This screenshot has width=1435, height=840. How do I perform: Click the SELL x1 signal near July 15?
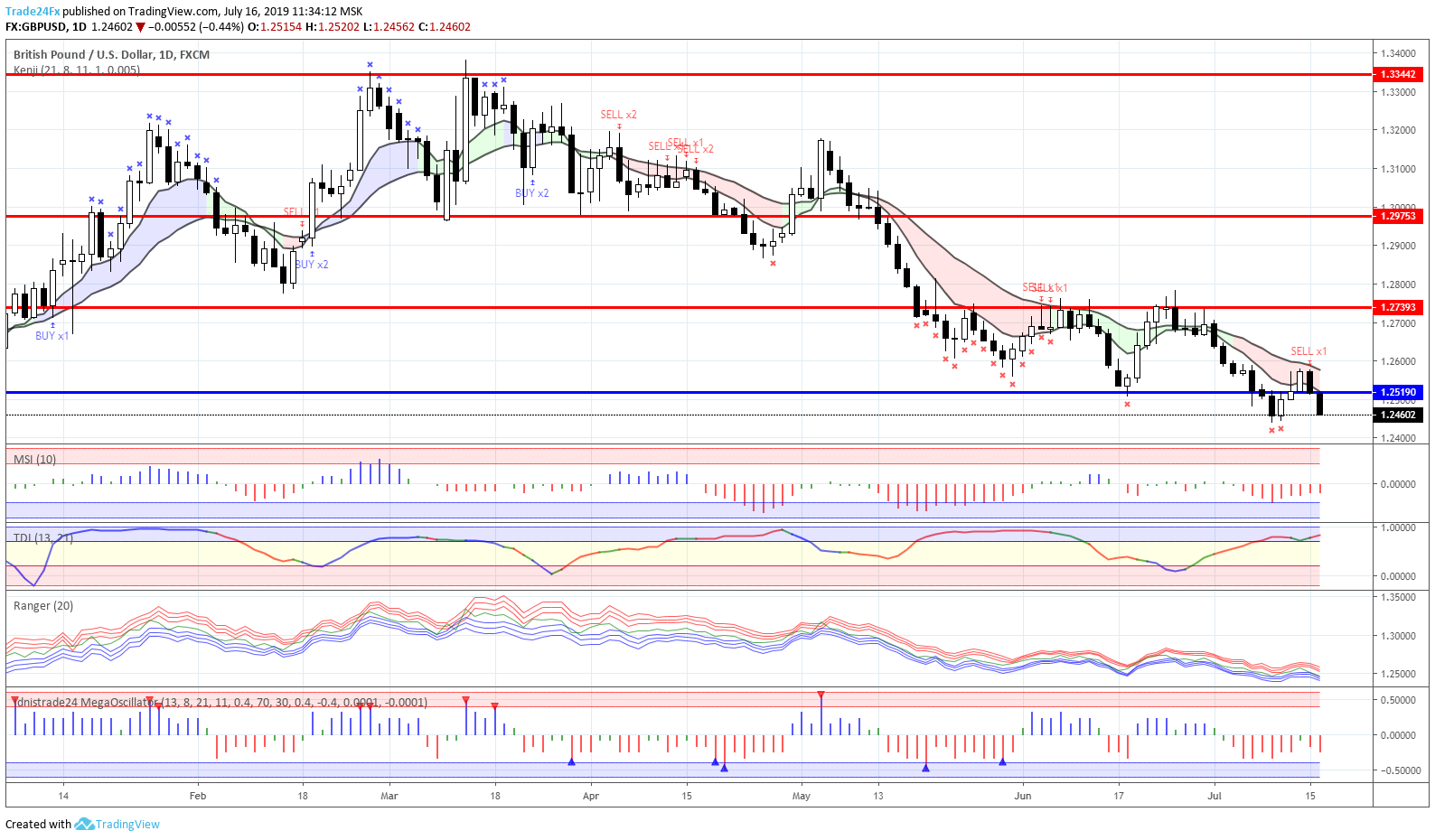pyautogui.click(x=1308, y=351)
